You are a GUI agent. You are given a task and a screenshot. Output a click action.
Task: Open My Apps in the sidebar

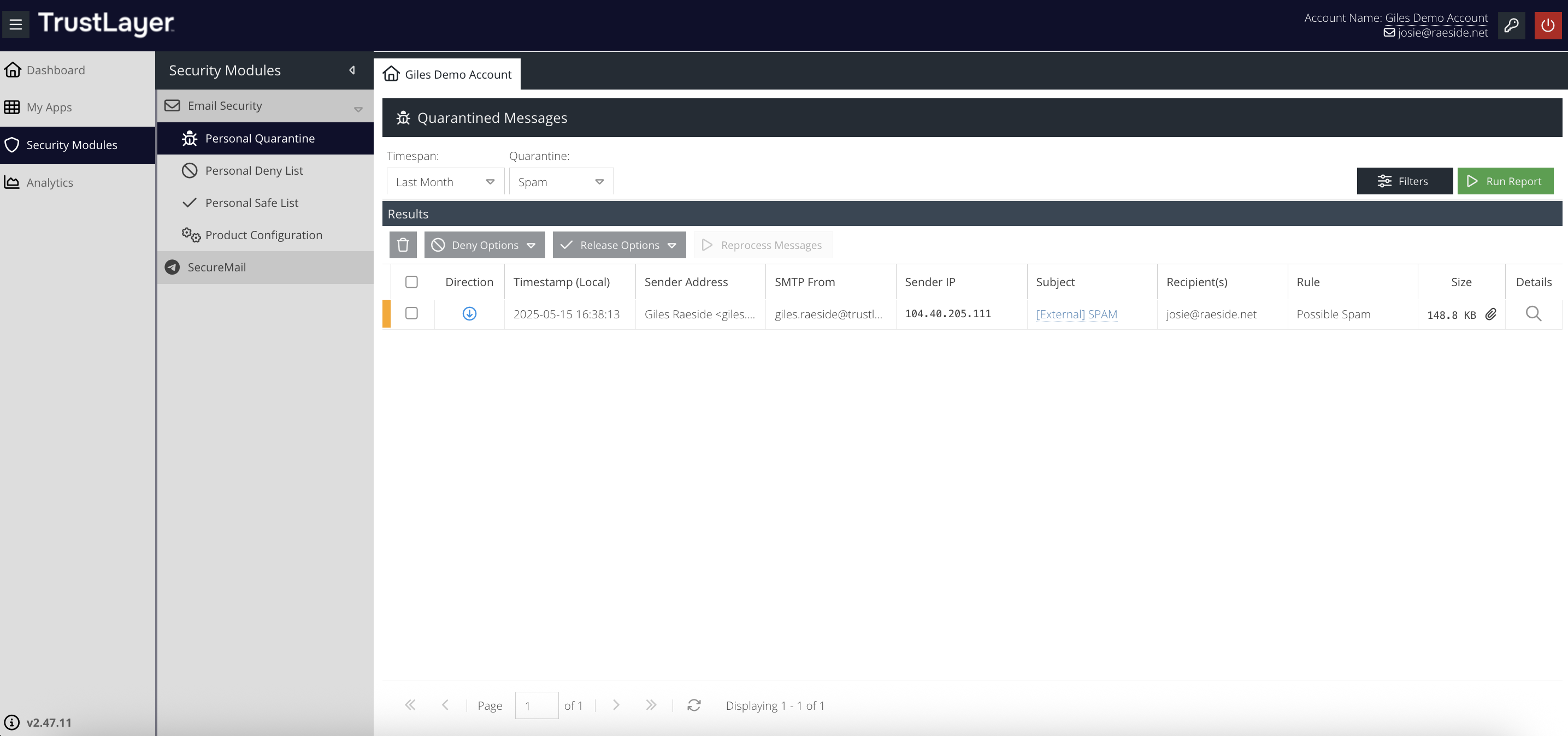coord(77,107)
